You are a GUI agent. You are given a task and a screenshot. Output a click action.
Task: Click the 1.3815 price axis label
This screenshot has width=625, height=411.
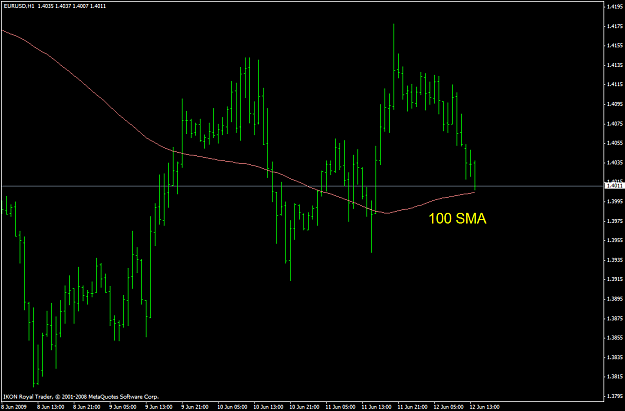(x=614, y=377)
